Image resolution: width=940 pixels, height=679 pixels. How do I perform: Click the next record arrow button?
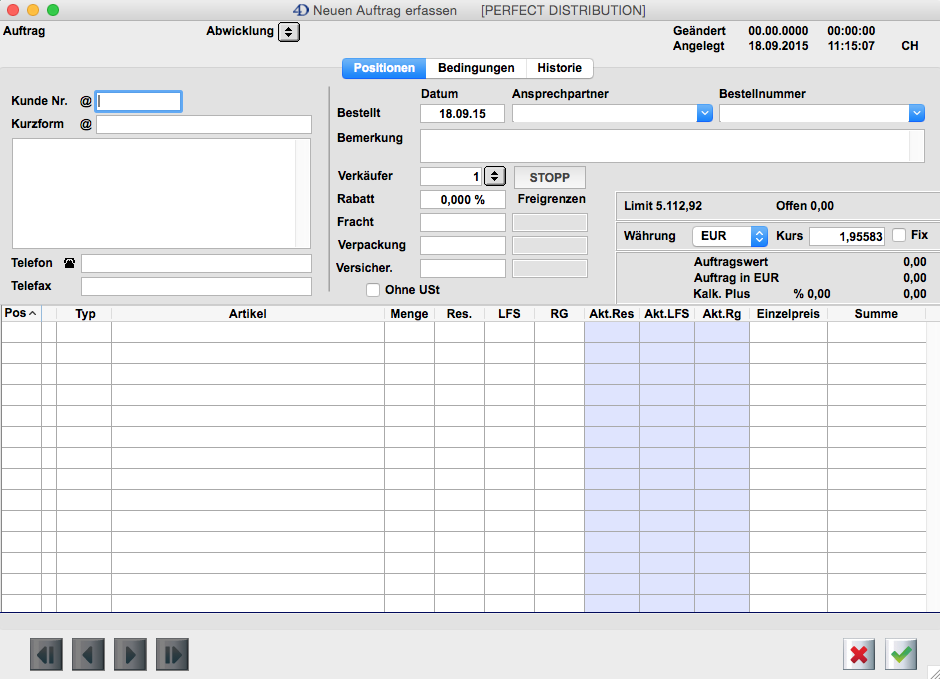click(x=130, y=655)
